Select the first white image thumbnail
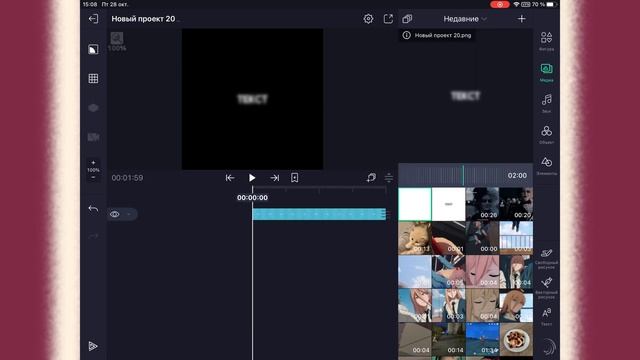The height and width of the screenshot is (360, 640). pos(415,204)
